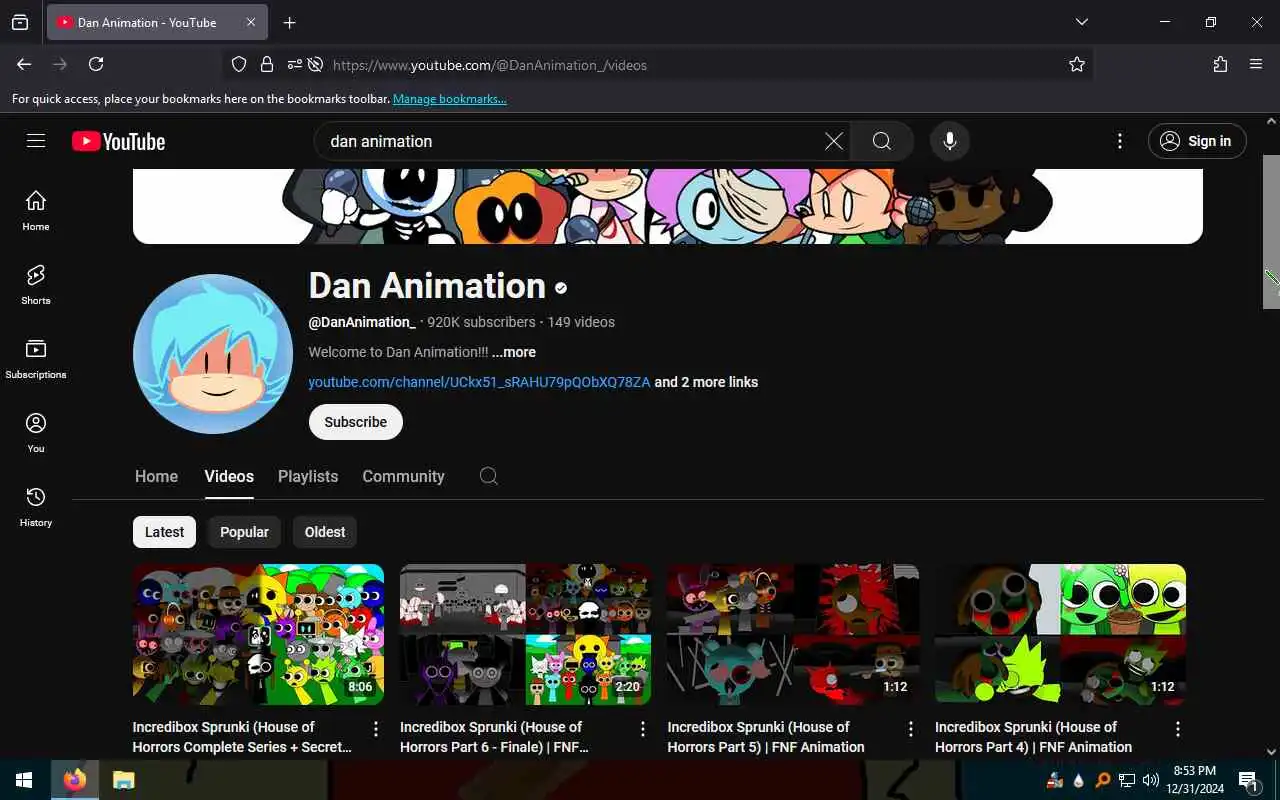Open options for House of Horrors Part 4 video

pos(1178,729)
